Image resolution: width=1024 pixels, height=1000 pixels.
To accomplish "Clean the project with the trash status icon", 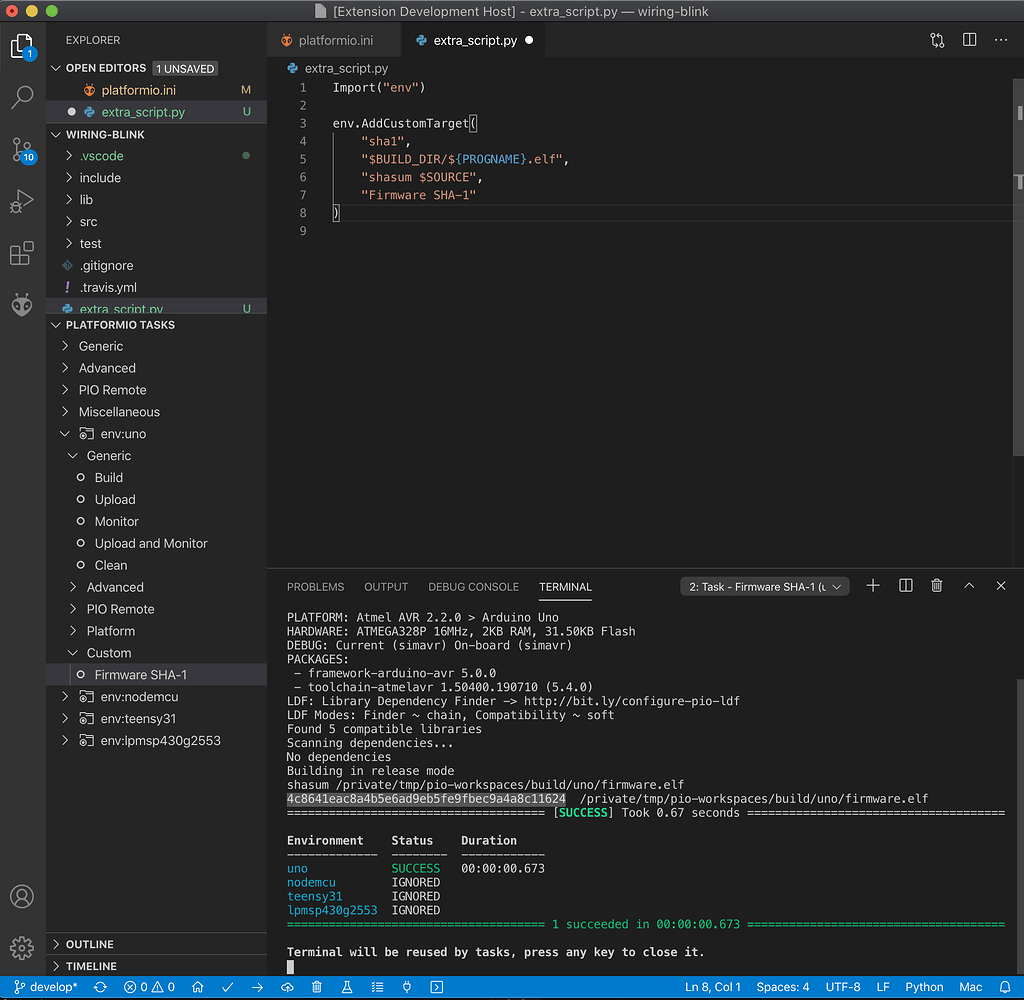I will tap(317, 986).
